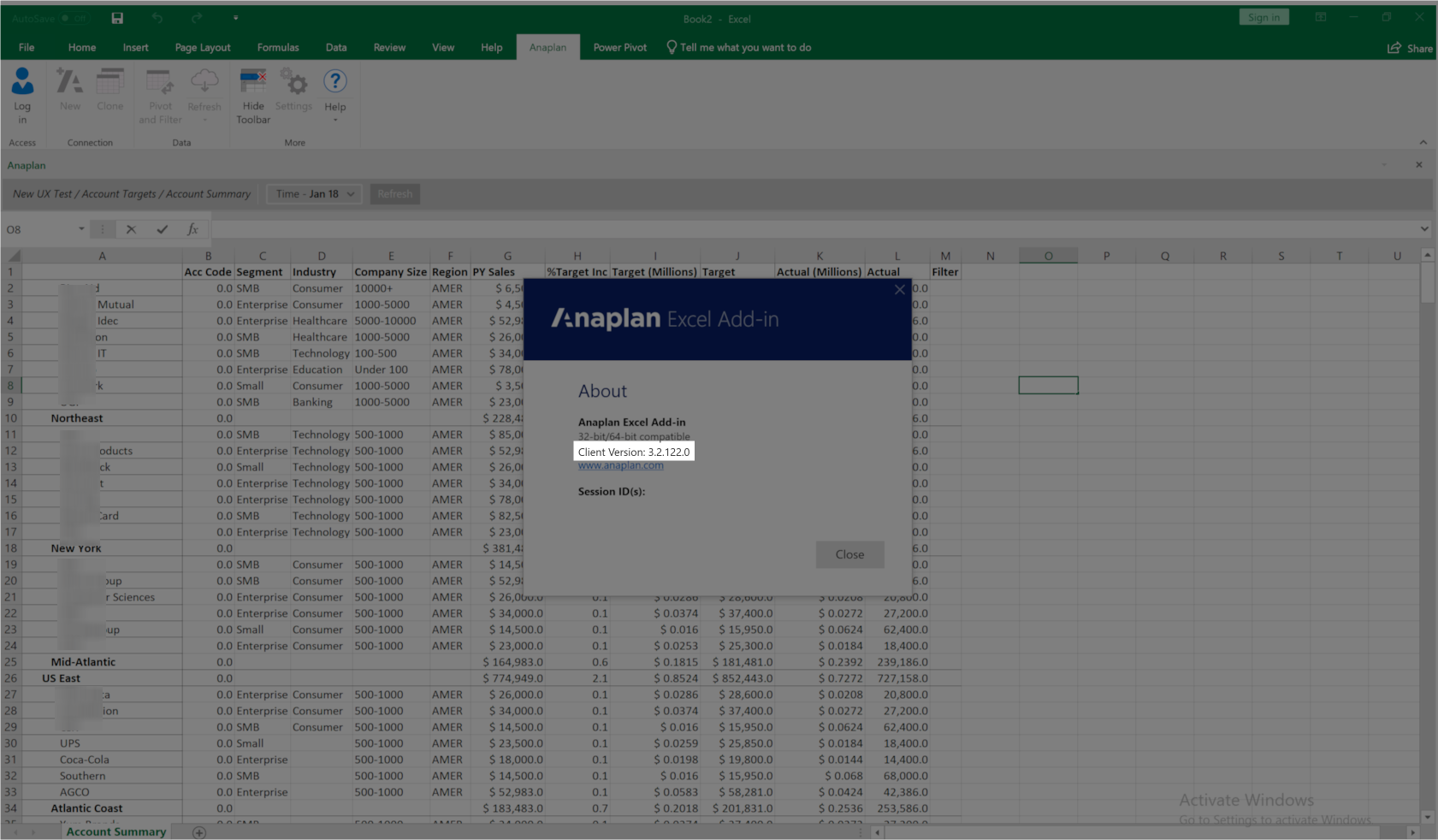Viewport: 1438px width, 840px height.
Task: Click the Coca-Cola cell
Action: pyautogui.click(x=102, y=760)
